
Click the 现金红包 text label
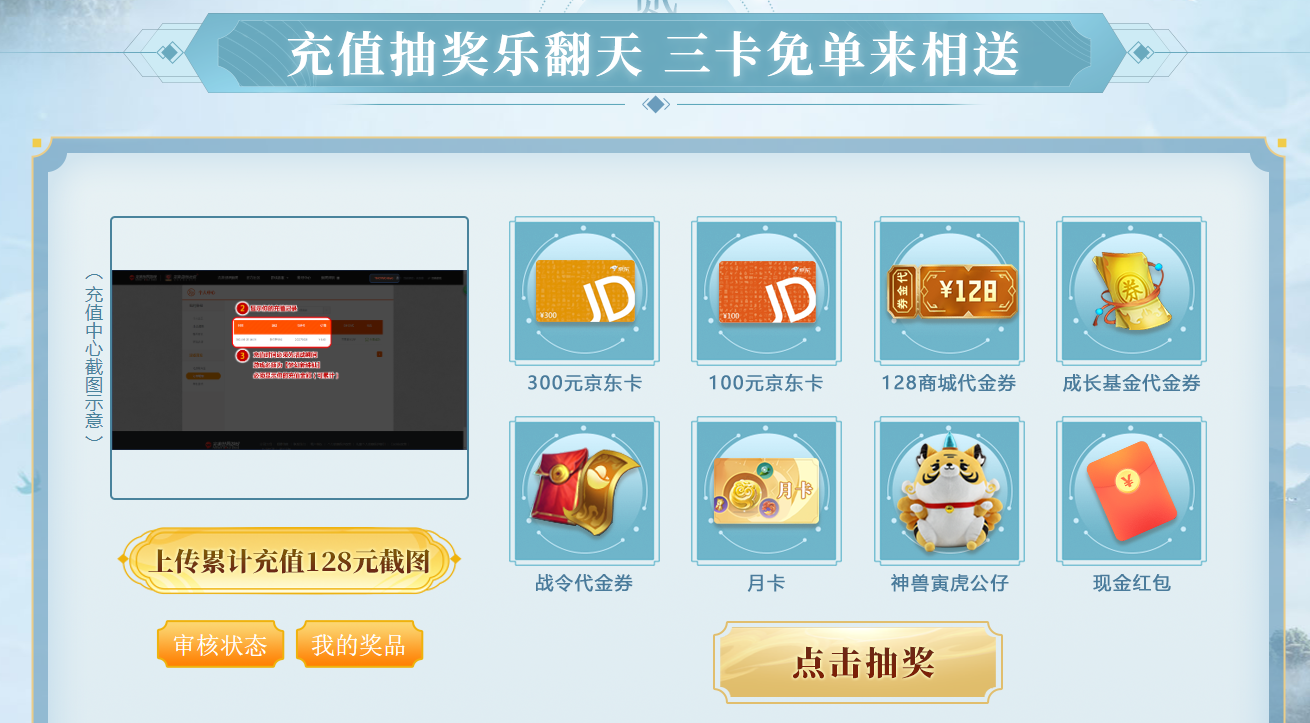point(1131,583)
